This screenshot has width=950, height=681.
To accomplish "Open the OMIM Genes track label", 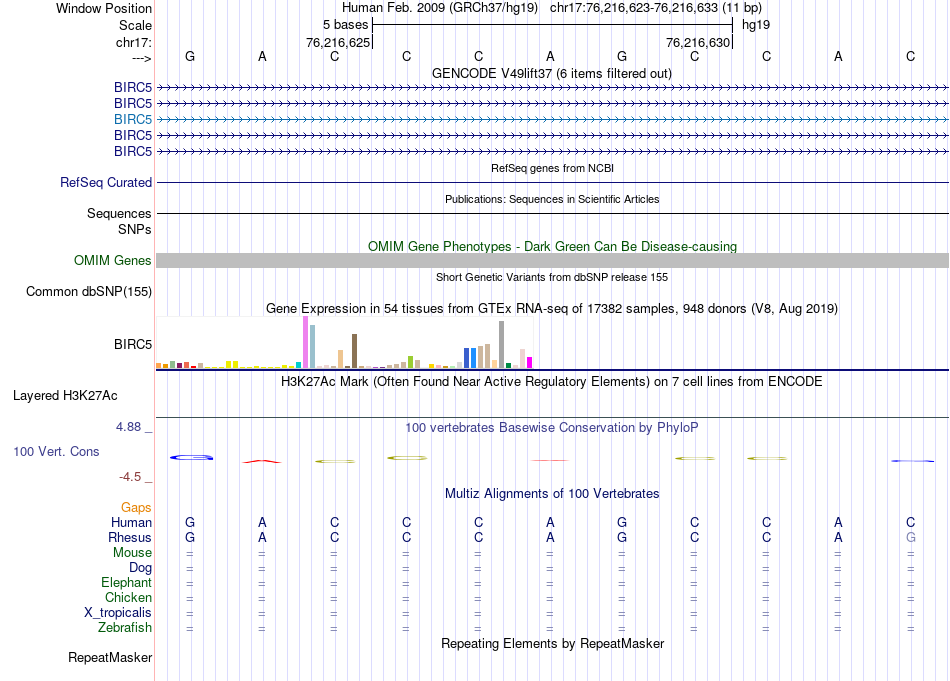I will pos(113,261).
